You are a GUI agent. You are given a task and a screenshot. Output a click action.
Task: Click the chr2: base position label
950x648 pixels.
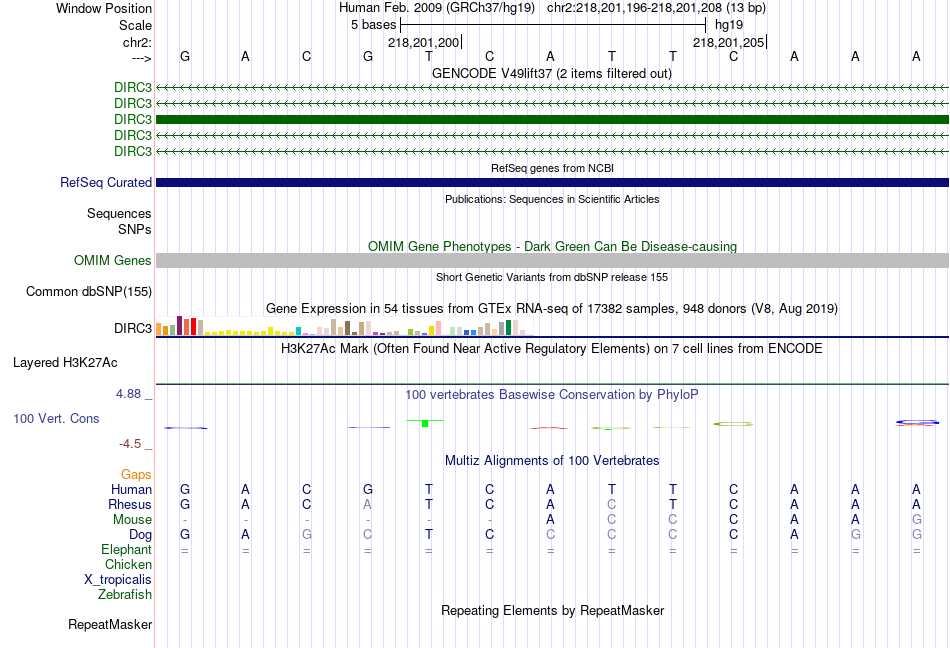pos(137,42)
